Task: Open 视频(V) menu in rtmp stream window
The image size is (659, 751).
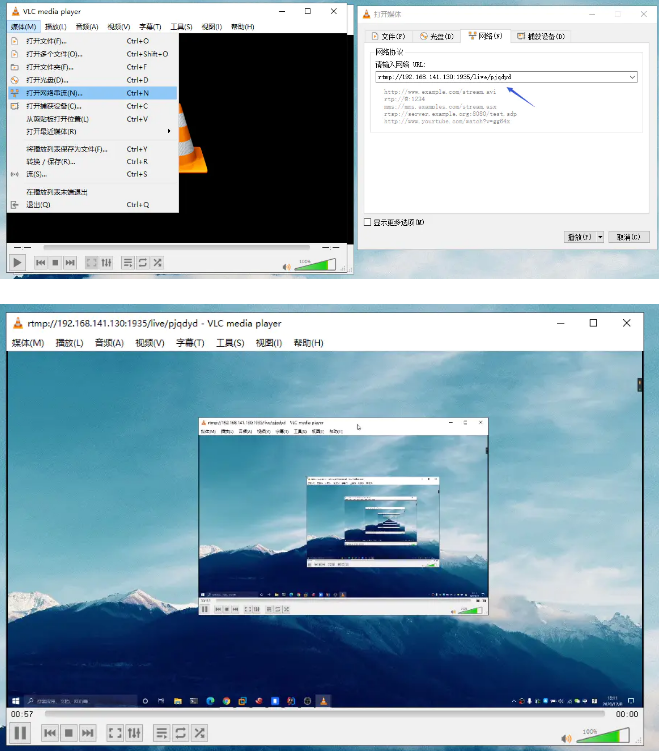Action: 150,343
